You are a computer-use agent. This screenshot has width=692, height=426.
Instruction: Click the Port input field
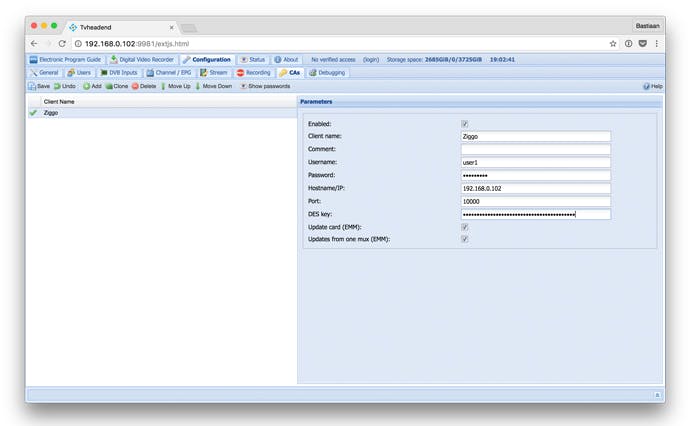click(x=536, y=201)
